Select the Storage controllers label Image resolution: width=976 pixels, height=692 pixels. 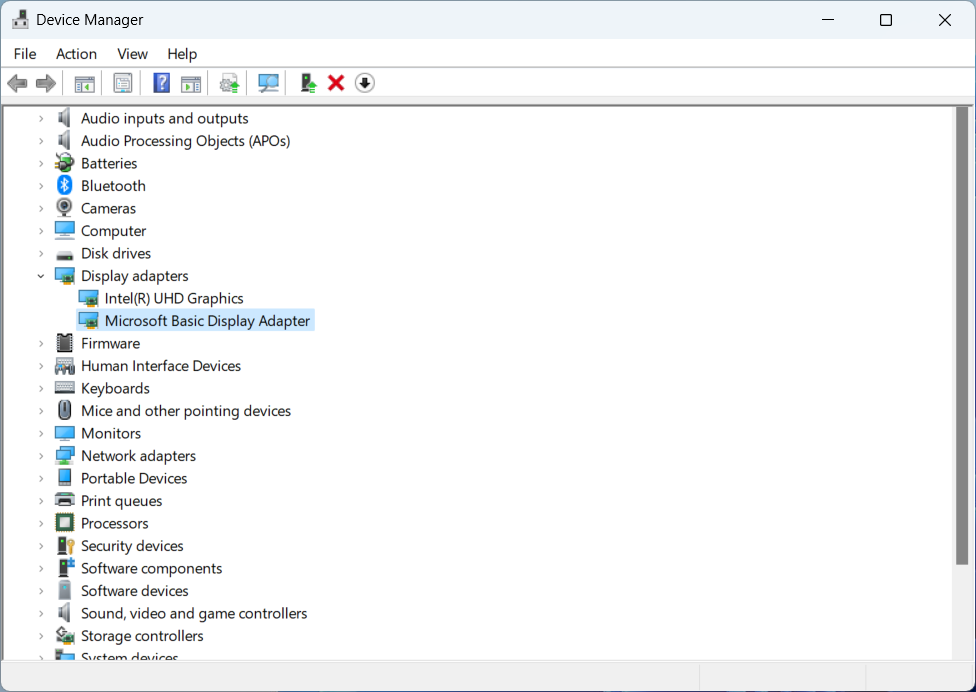click(142, 635)
